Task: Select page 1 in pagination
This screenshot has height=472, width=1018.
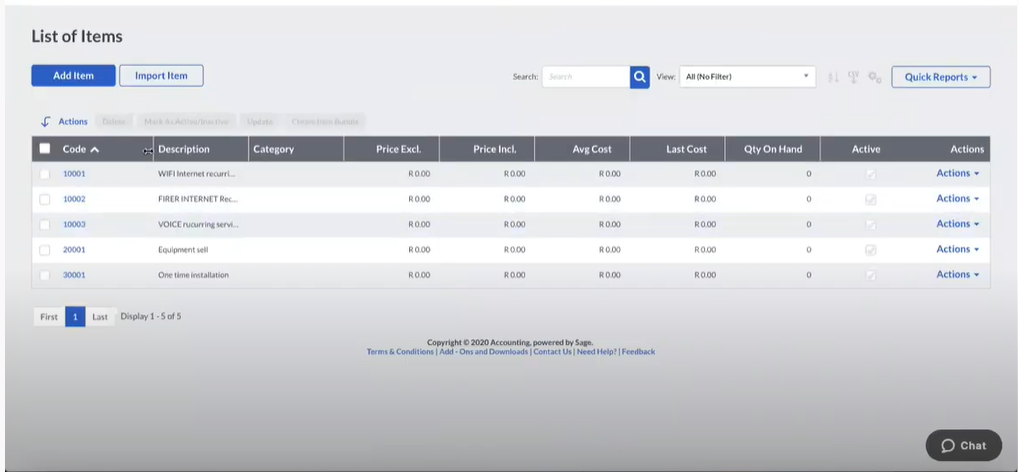Action: [75, 317]
